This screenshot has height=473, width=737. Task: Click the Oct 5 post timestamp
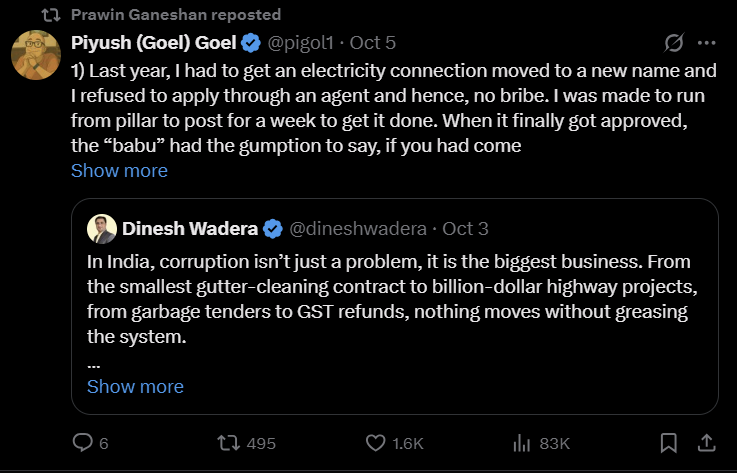[x=375, y=42]
